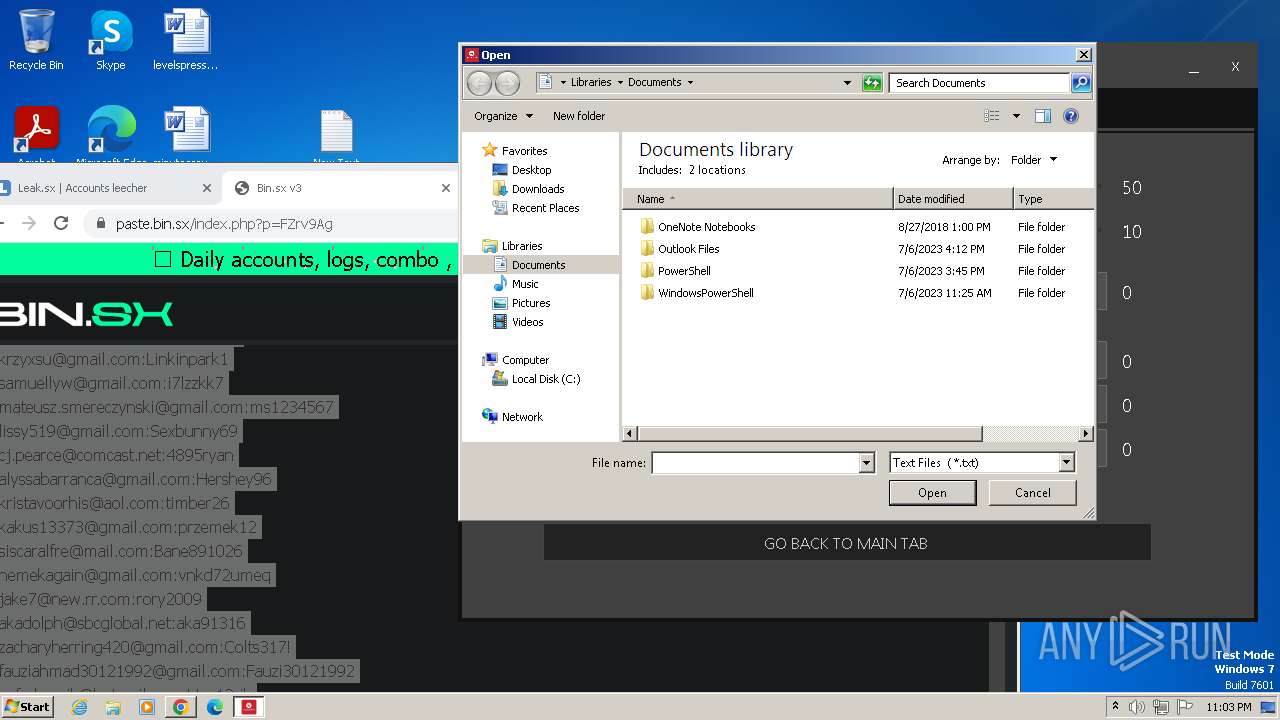Click the green Refresh button beside address bar
This screenshot has height=720, width=1280.
coord(872,83)
